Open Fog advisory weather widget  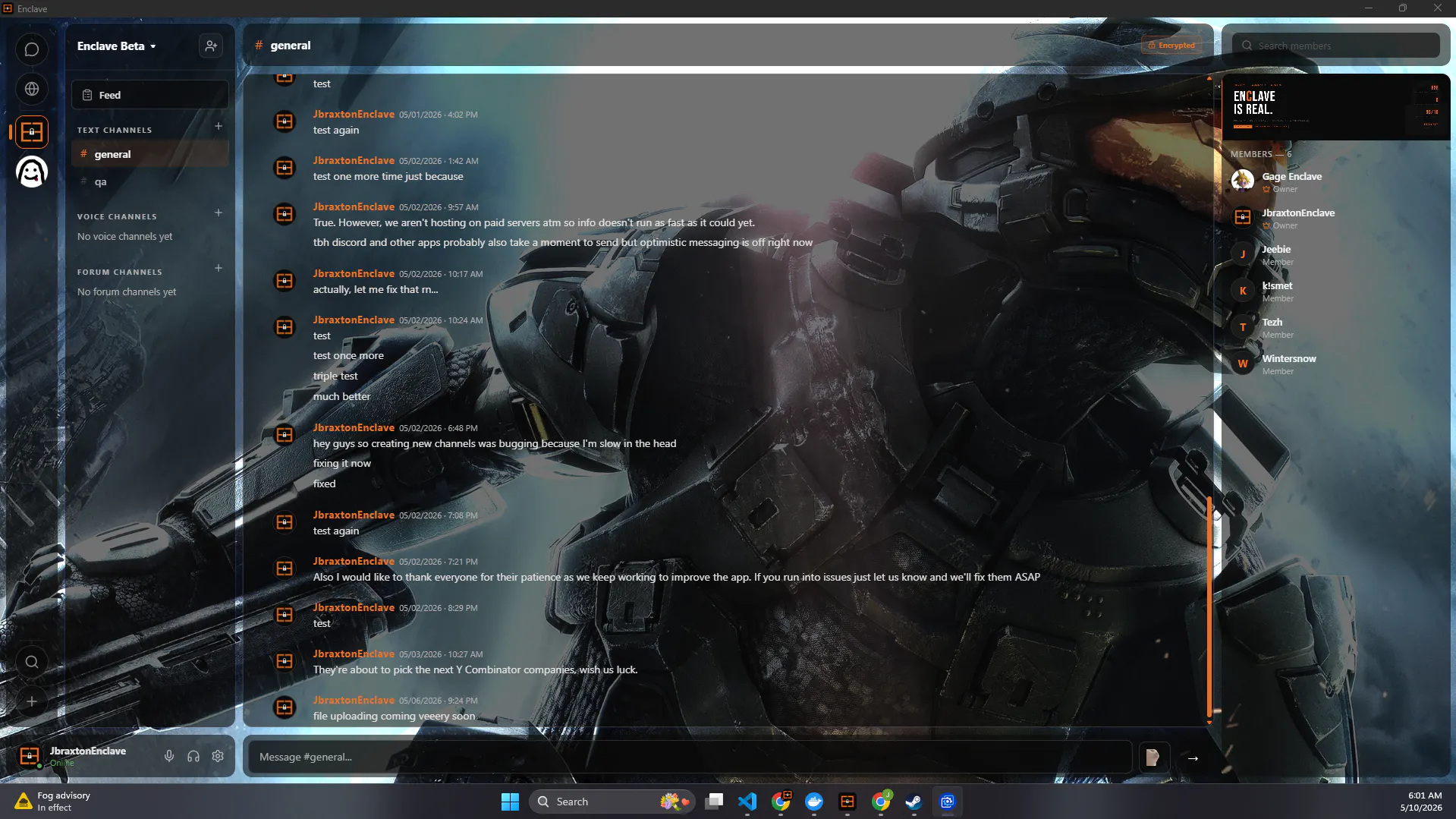pos(53,802)
